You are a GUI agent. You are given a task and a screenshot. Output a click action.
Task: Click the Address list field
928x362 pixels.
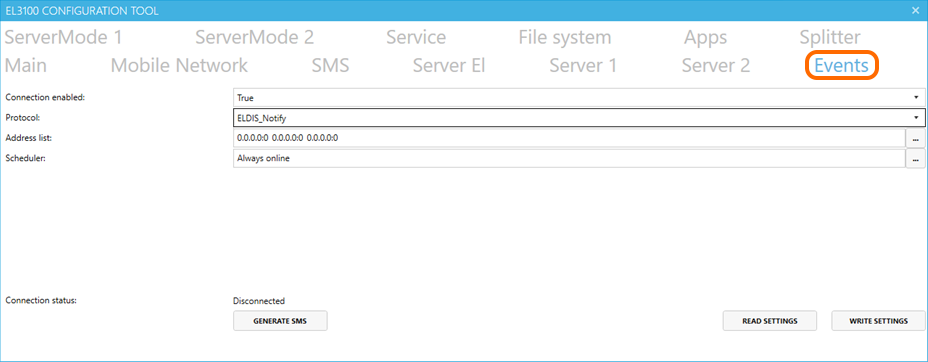(x=569, y=138)
